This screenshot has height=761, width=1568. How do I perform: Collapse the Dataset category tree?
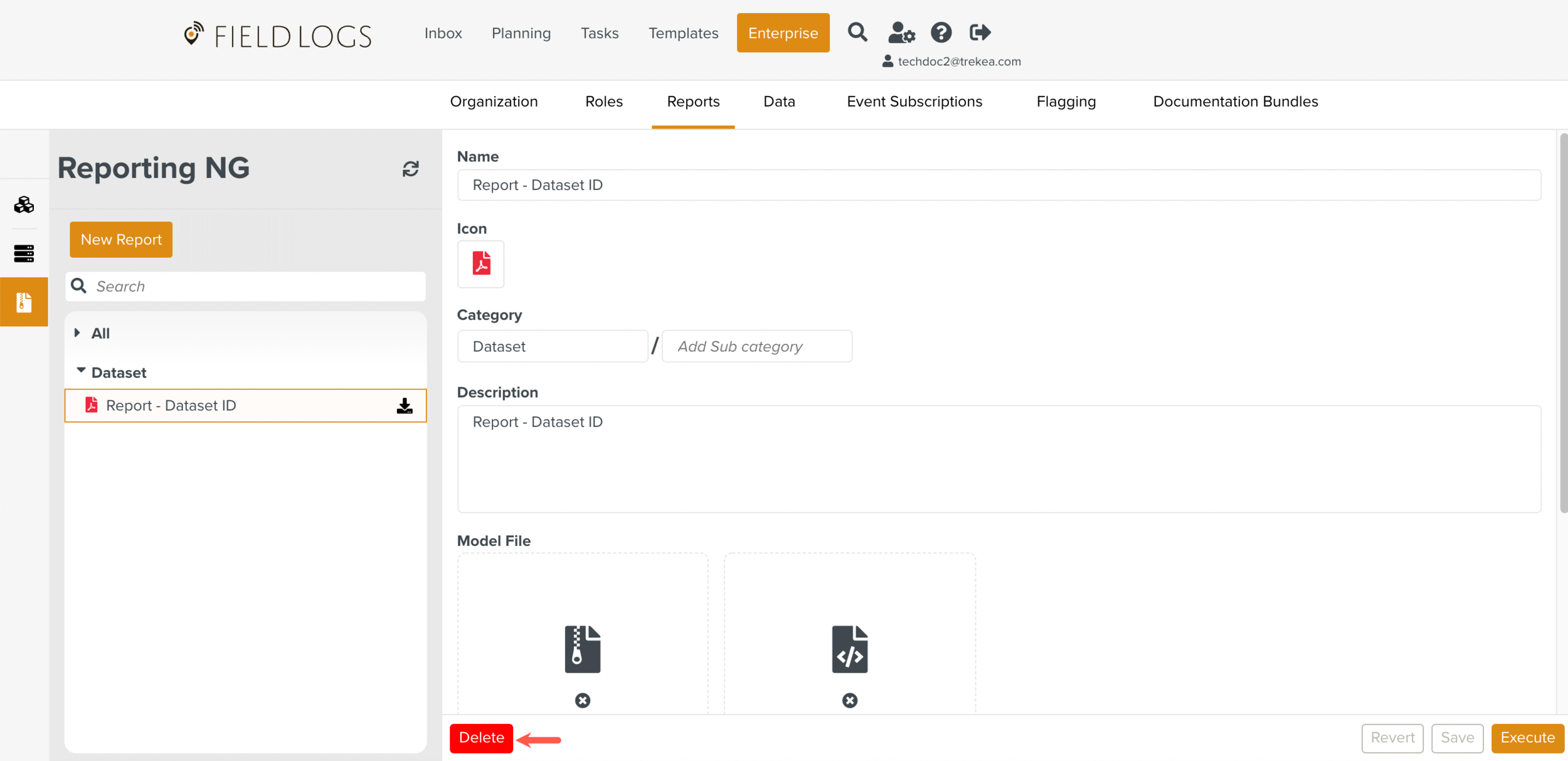pos(81,371)
